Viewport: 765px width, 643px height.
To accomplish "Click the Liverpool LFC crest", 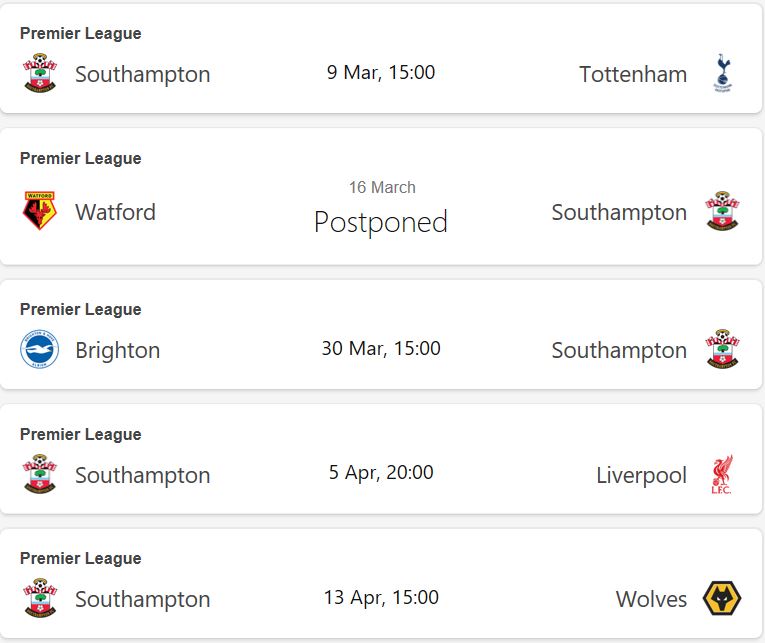I will [x=722, y=474].
